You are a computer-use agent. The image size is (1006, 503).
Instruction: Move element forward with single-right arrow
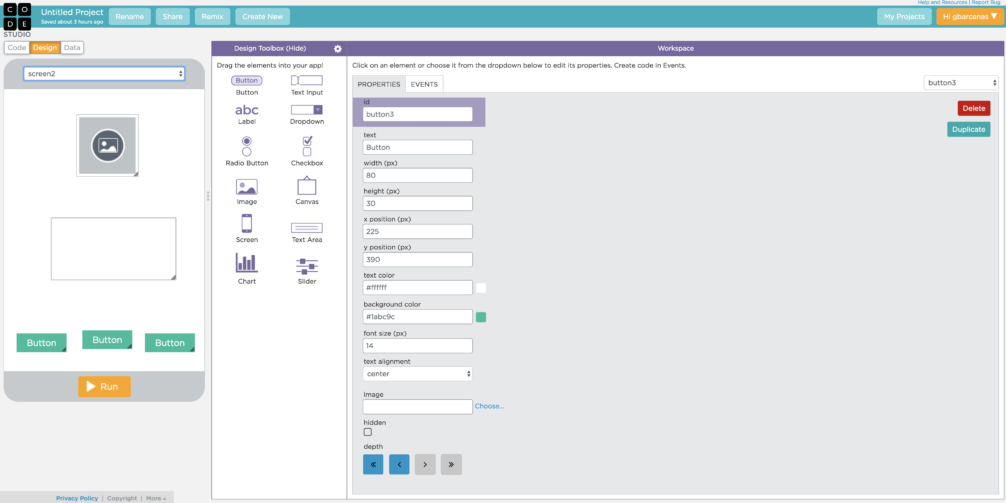(x=425, y=465)
